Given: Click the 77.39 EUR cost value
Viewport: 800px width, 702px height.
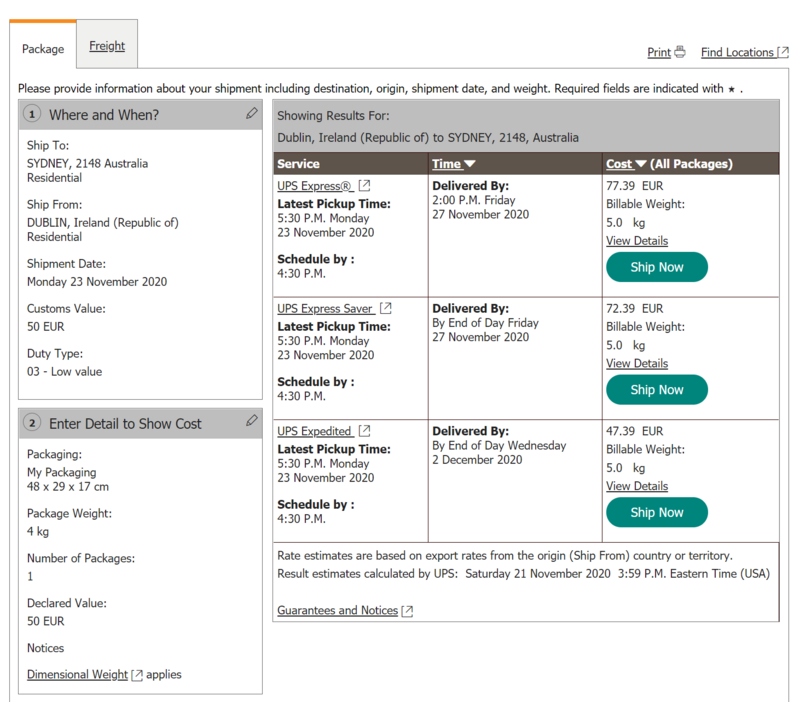Looking at the screenshot, I should tap(635, 186).
